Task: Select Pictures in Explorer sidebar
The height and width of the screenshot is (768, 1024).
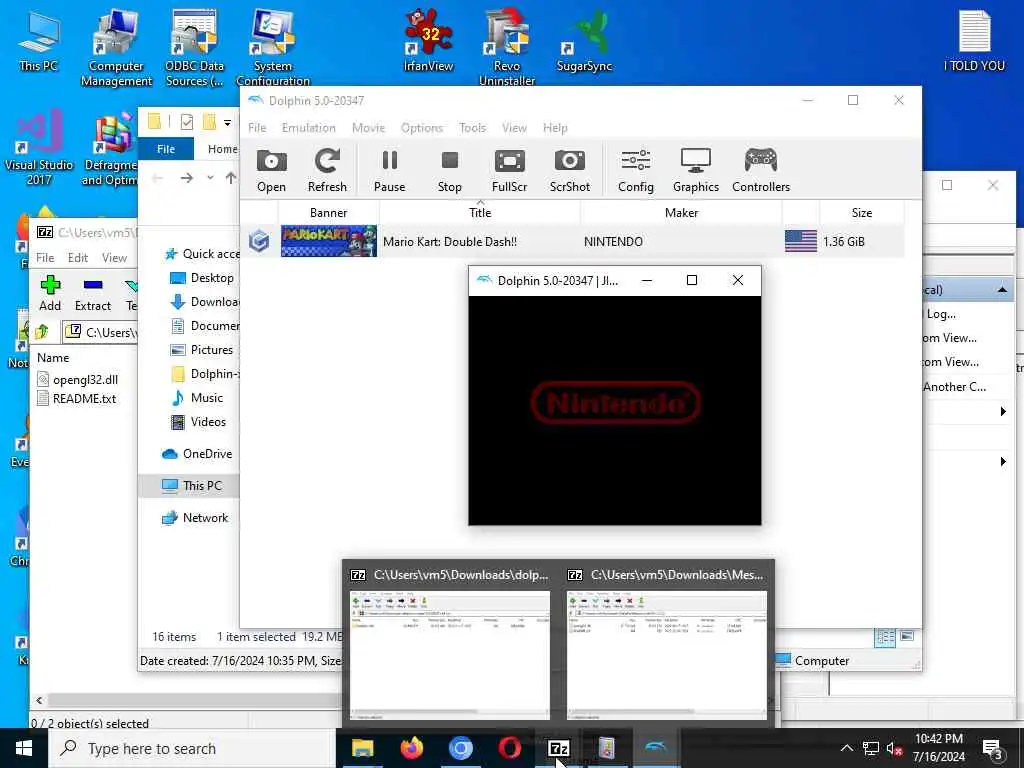Action: click(x=202, y=350)
